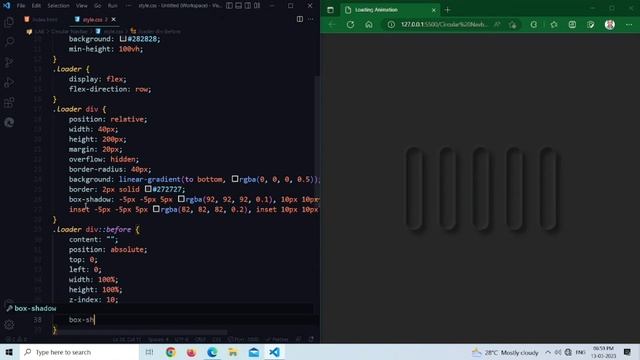
Task: Click the rgba(0, 0, 0, 0.5) gradient swatch
Action: pos(235,179)
